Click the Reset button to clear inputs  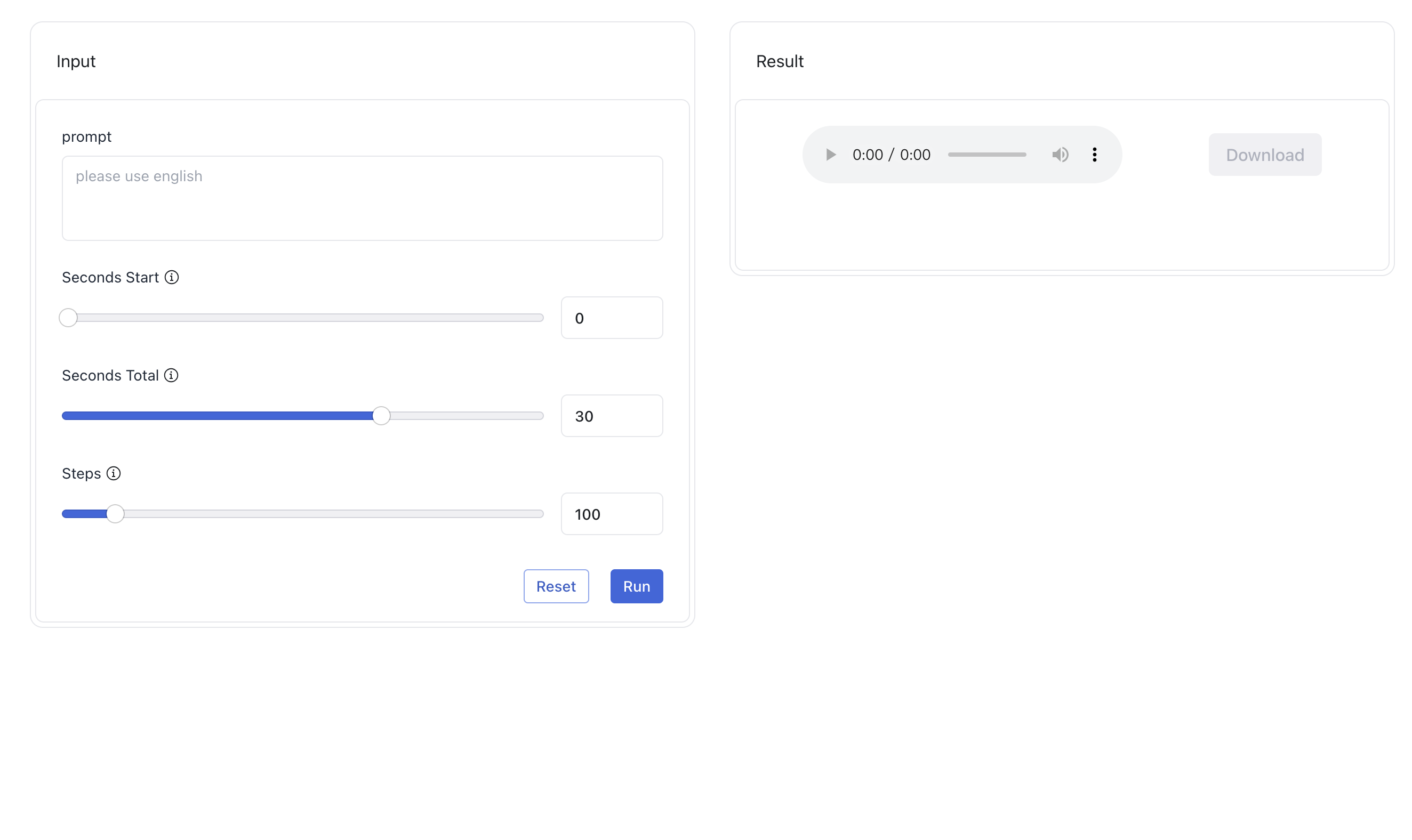[556, 586]
